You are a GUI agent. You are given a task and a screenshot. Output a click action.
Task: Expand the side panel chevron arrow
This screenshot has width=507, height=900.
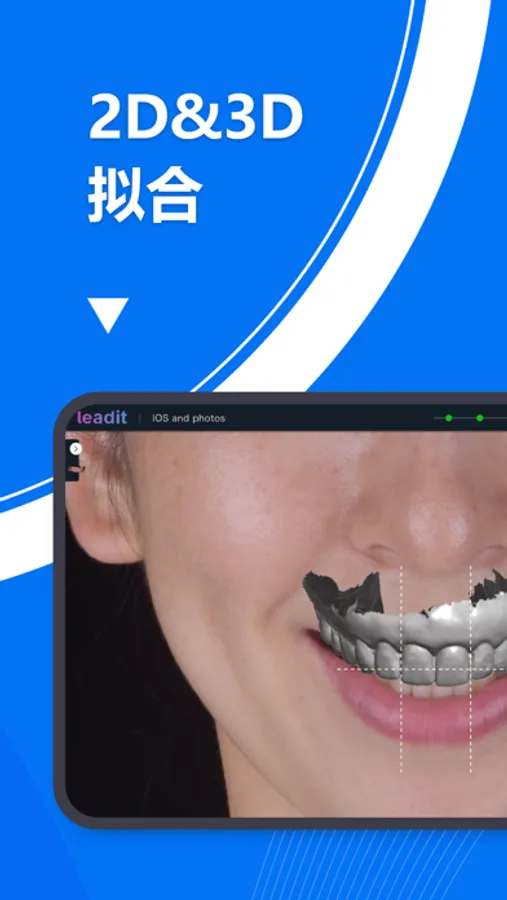coord(76,449)
